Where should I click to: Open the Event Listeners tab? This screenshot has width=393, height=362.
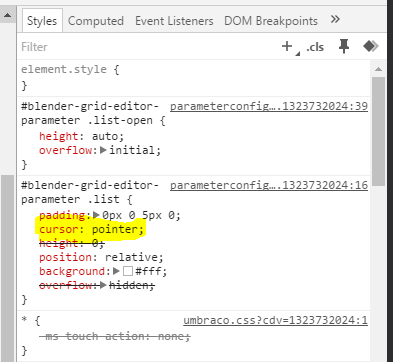coord(174,21)
